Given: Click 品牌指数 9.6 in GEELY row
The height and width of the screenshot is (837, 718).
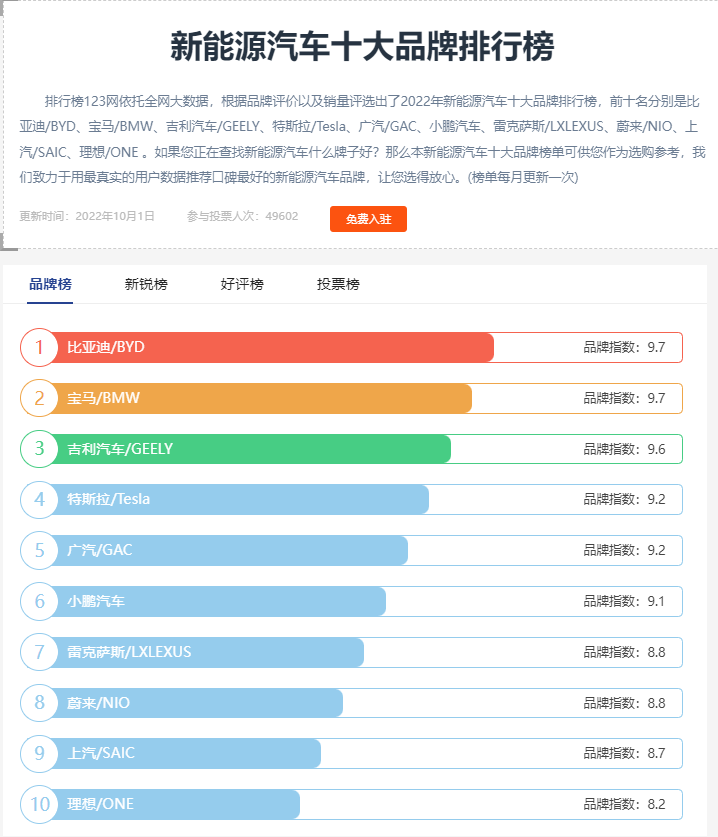Looking at the screenshot, I should (x=624, y=448).
